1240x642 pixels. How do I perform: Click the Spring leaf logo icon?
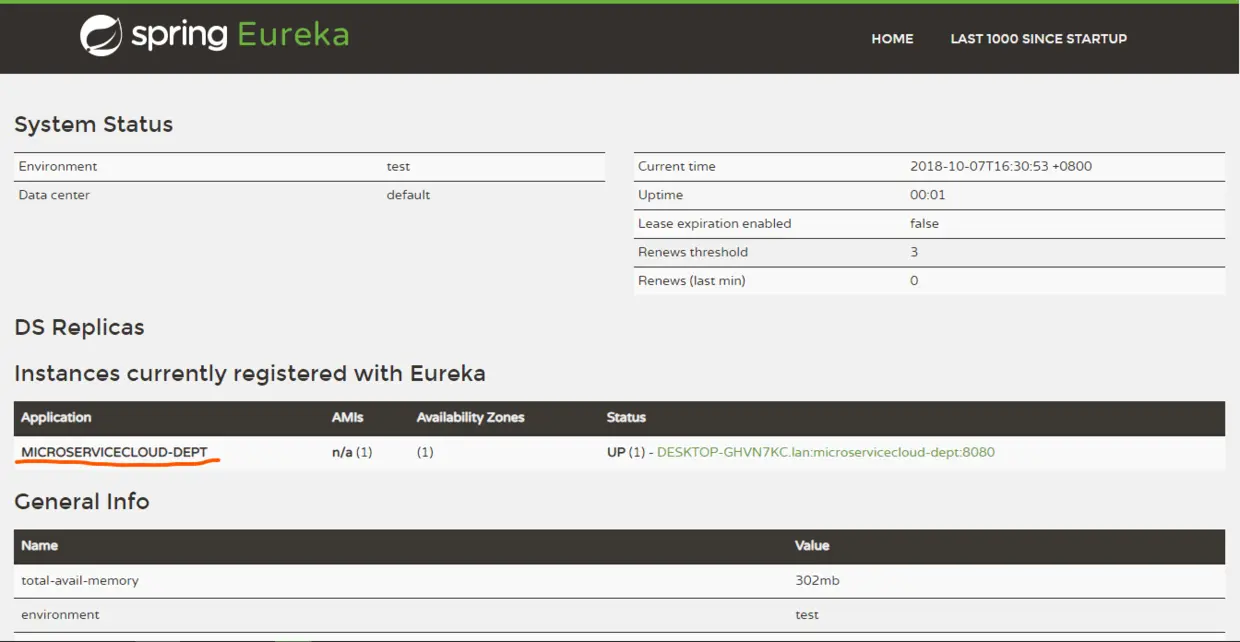pyautogui.click(x=99, y=34)
